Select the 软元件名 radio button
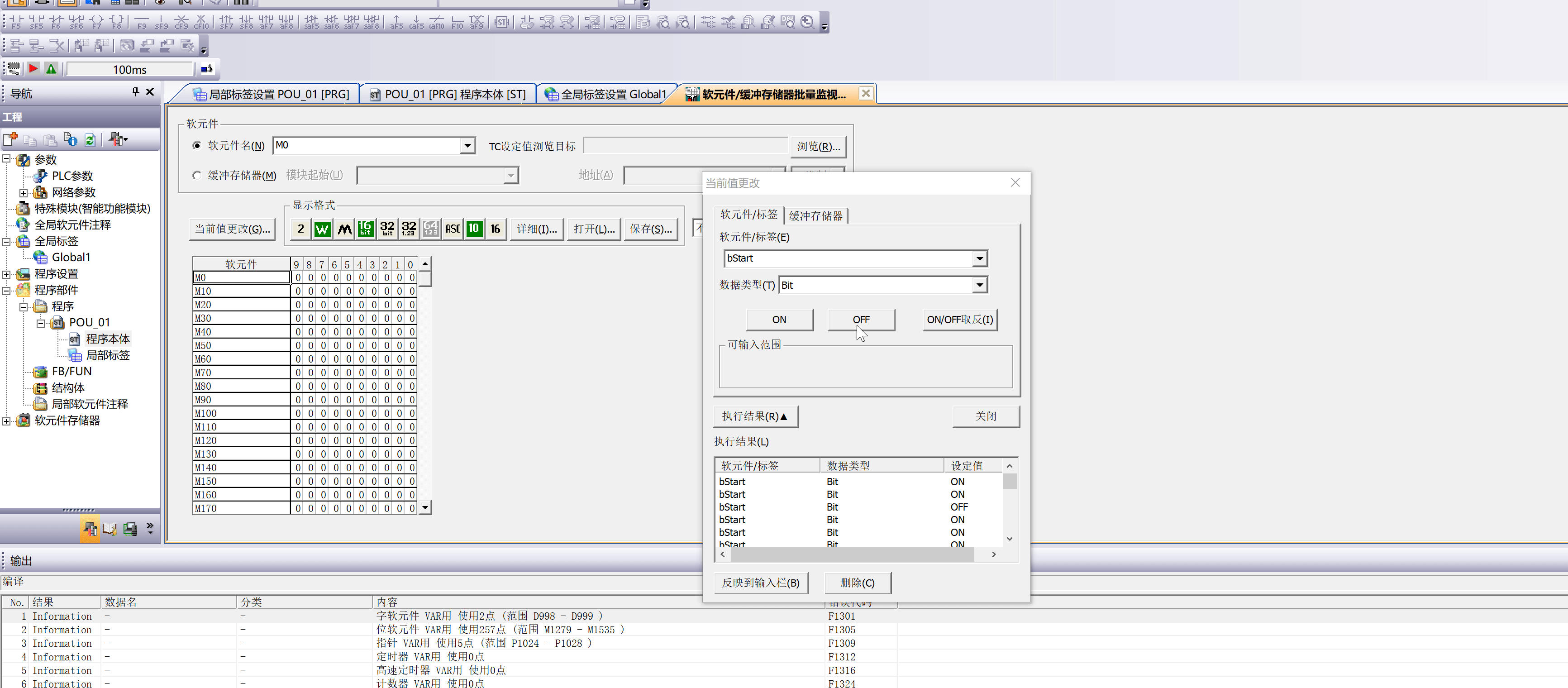The image size is (1568, 688). click(x=196, y=145)
